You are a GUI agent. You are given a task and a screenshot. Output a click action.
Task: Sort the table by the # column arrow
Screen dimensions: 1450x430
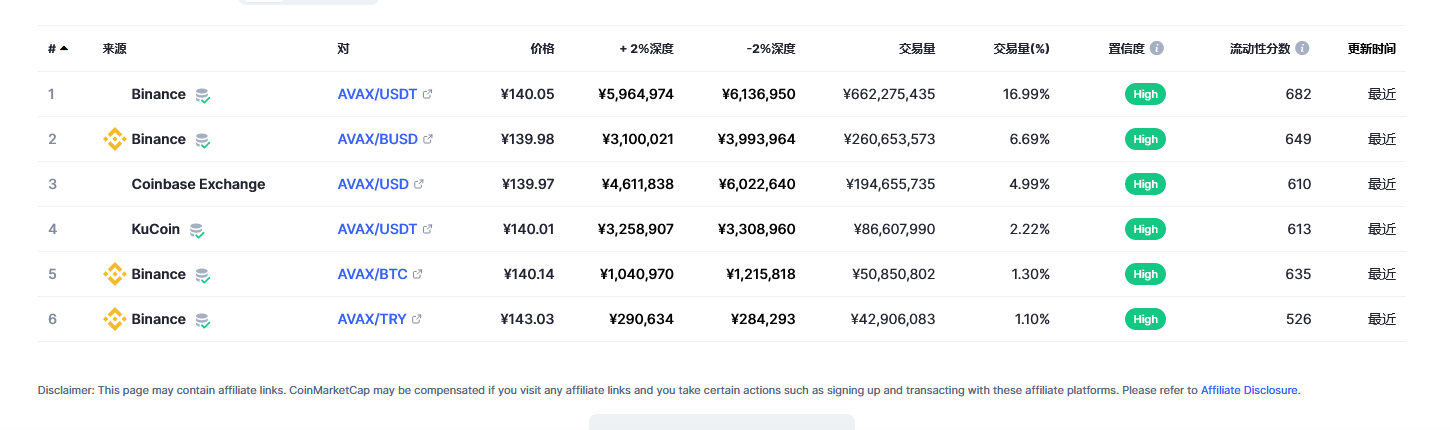pyautogui.click(x=64, y=48)
